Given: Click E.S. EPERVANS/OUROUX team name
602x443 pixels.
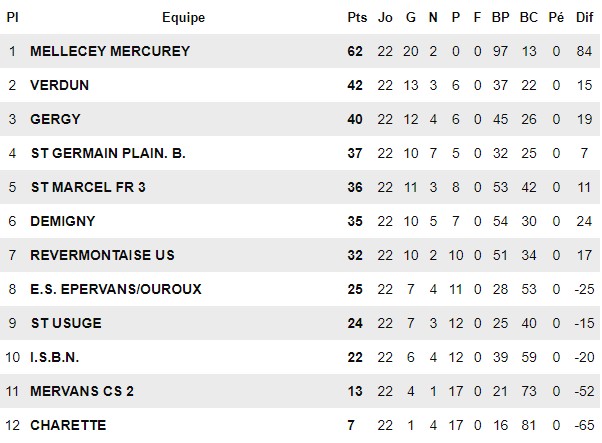Looking at the screenshot, I should pyautogui.click(x=116, y=289).
